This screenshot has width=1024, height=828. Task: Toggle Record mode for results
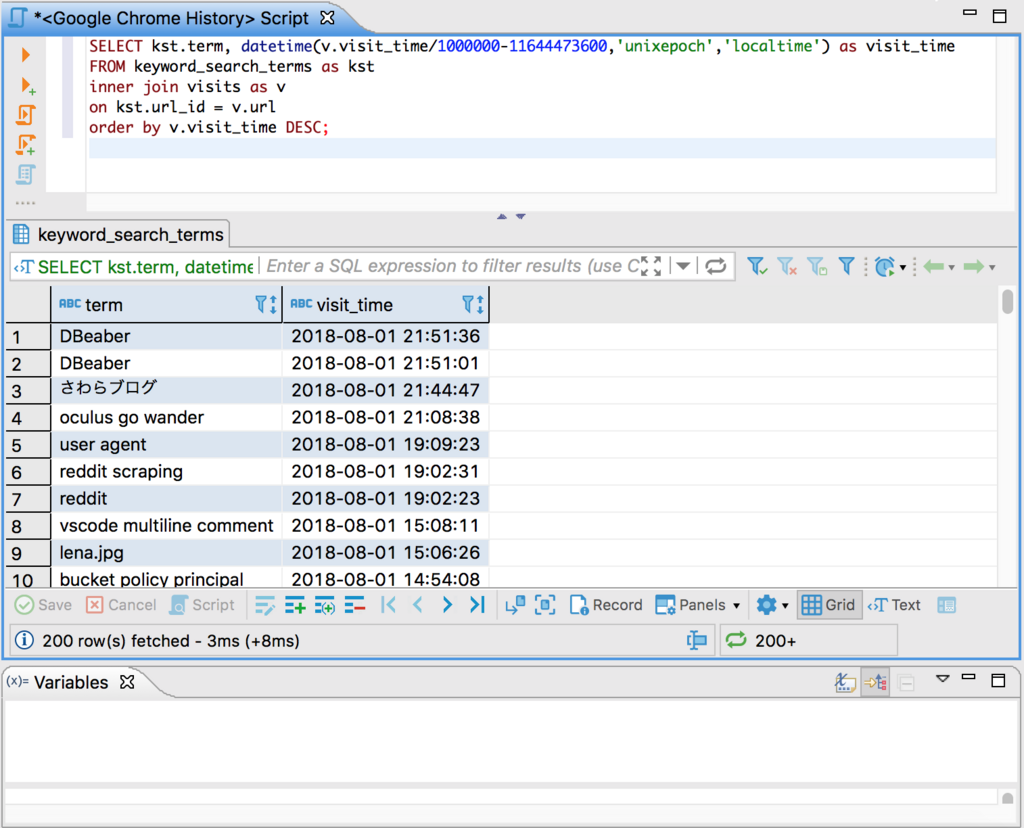(x=606, y=605)
